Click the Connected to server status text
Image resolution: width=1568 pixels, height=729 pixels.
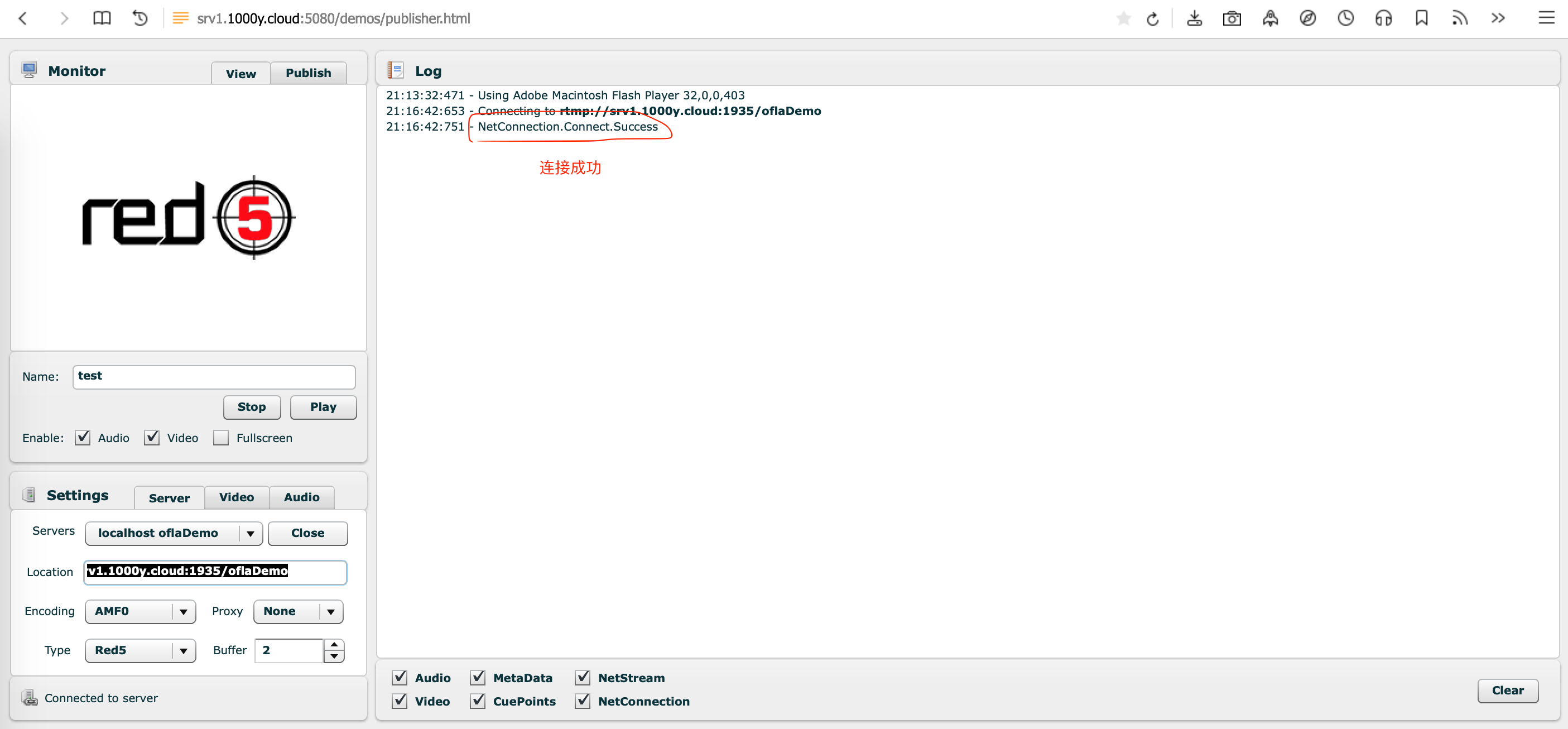101,698
